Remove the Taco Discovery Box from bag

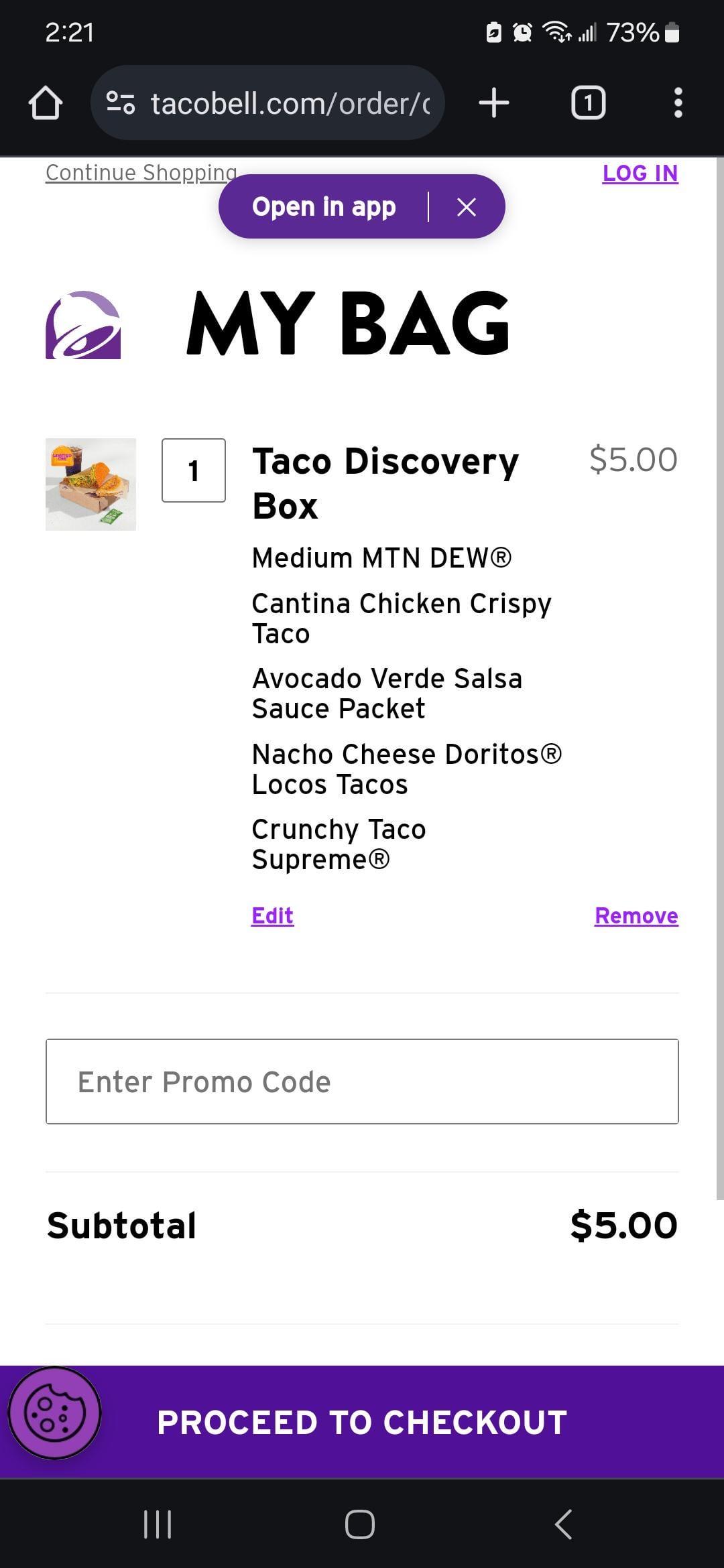636,915
